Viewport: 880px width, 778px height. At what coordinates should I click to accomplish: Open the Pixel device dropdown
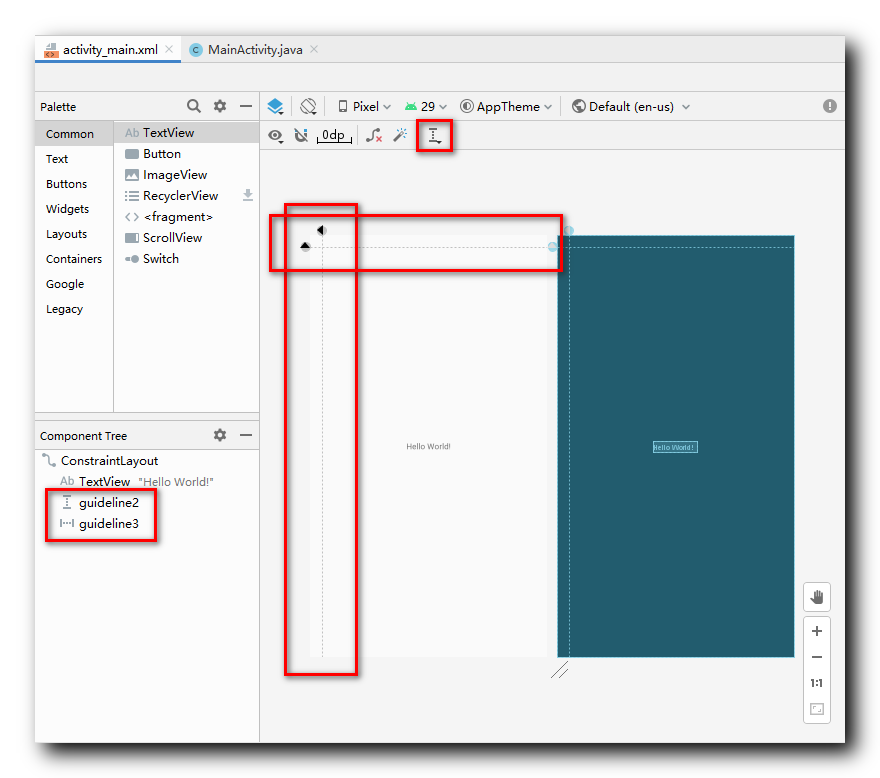click(364, 107)
